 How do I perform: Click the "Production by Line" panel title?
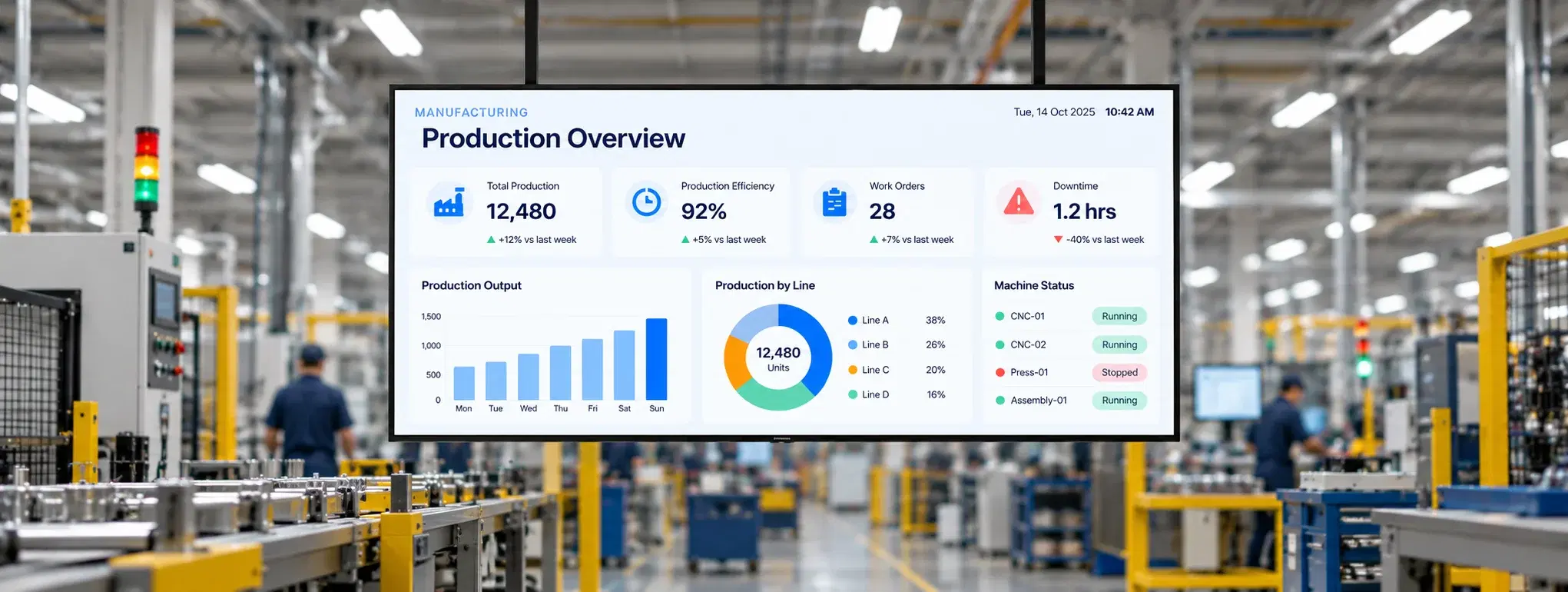coord(765,285)
